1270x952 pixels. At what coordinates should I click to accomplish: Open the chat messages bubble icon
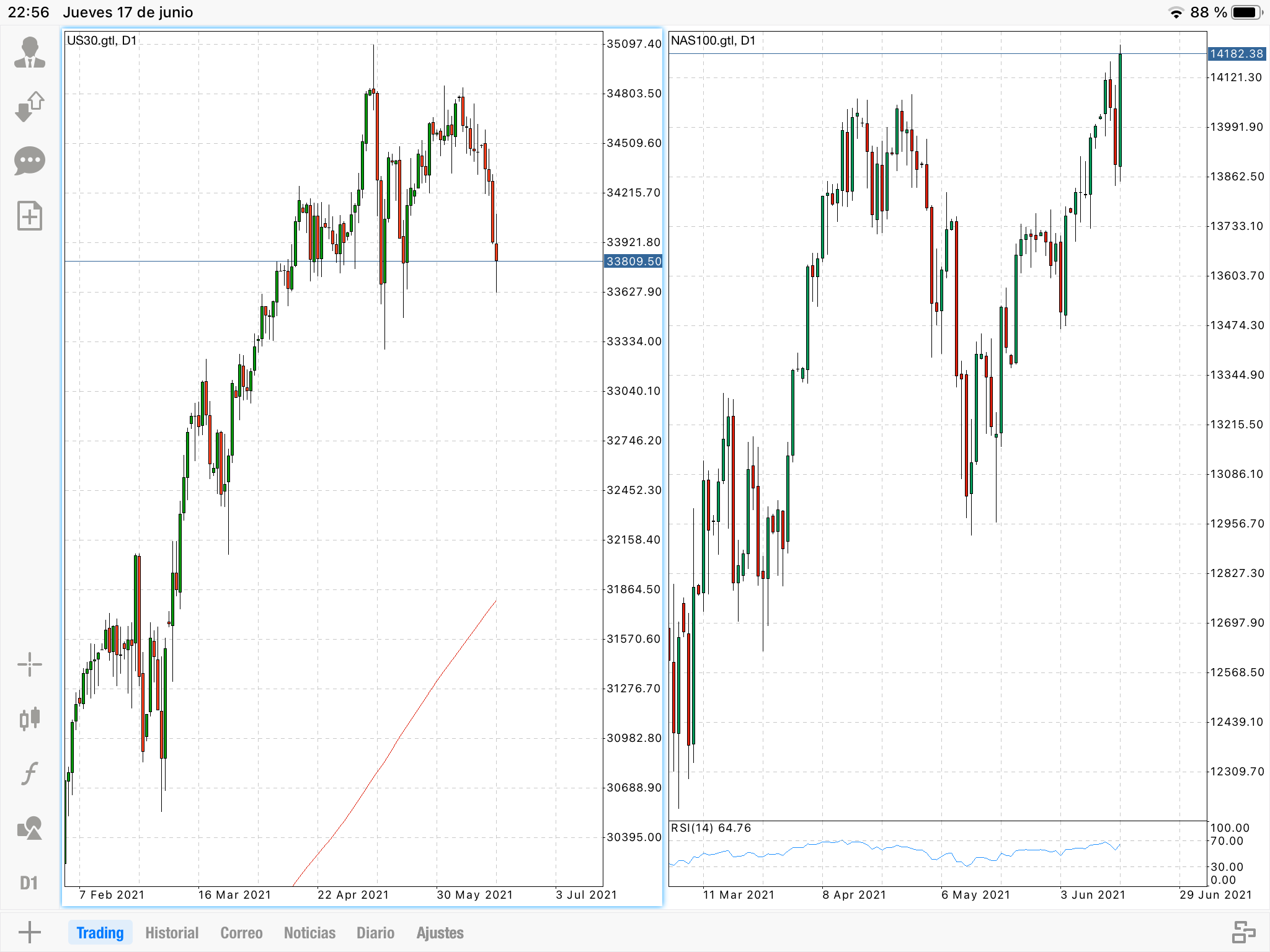[x=29, y=161]
